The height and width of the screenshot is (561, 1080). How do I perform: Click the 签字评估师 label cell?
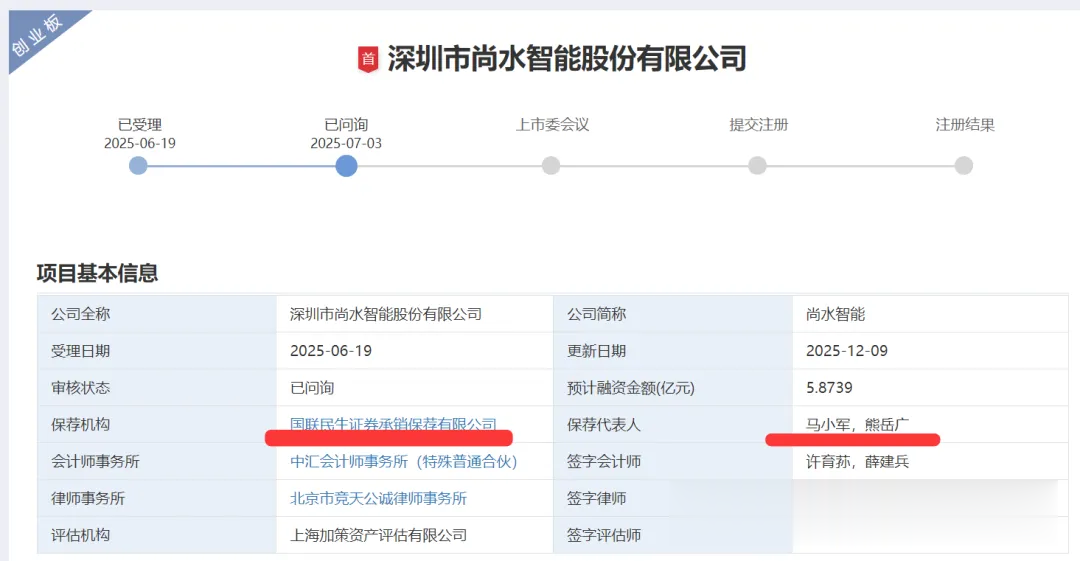pos(673,535)
